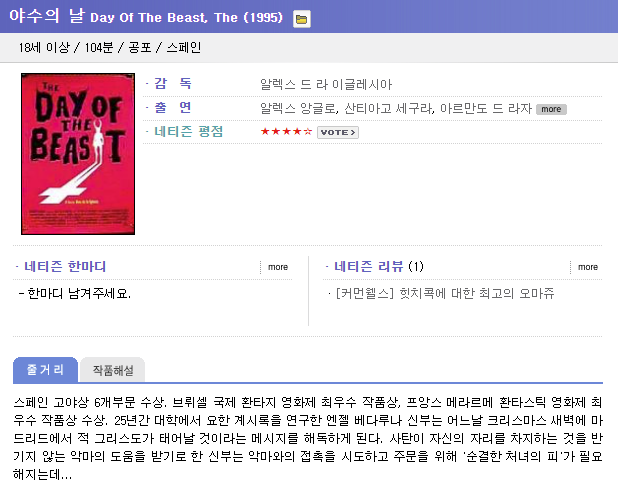Show more 네티즌 리뷰 reviews
Screen dimensions: 618x493
tap(587, 267)
